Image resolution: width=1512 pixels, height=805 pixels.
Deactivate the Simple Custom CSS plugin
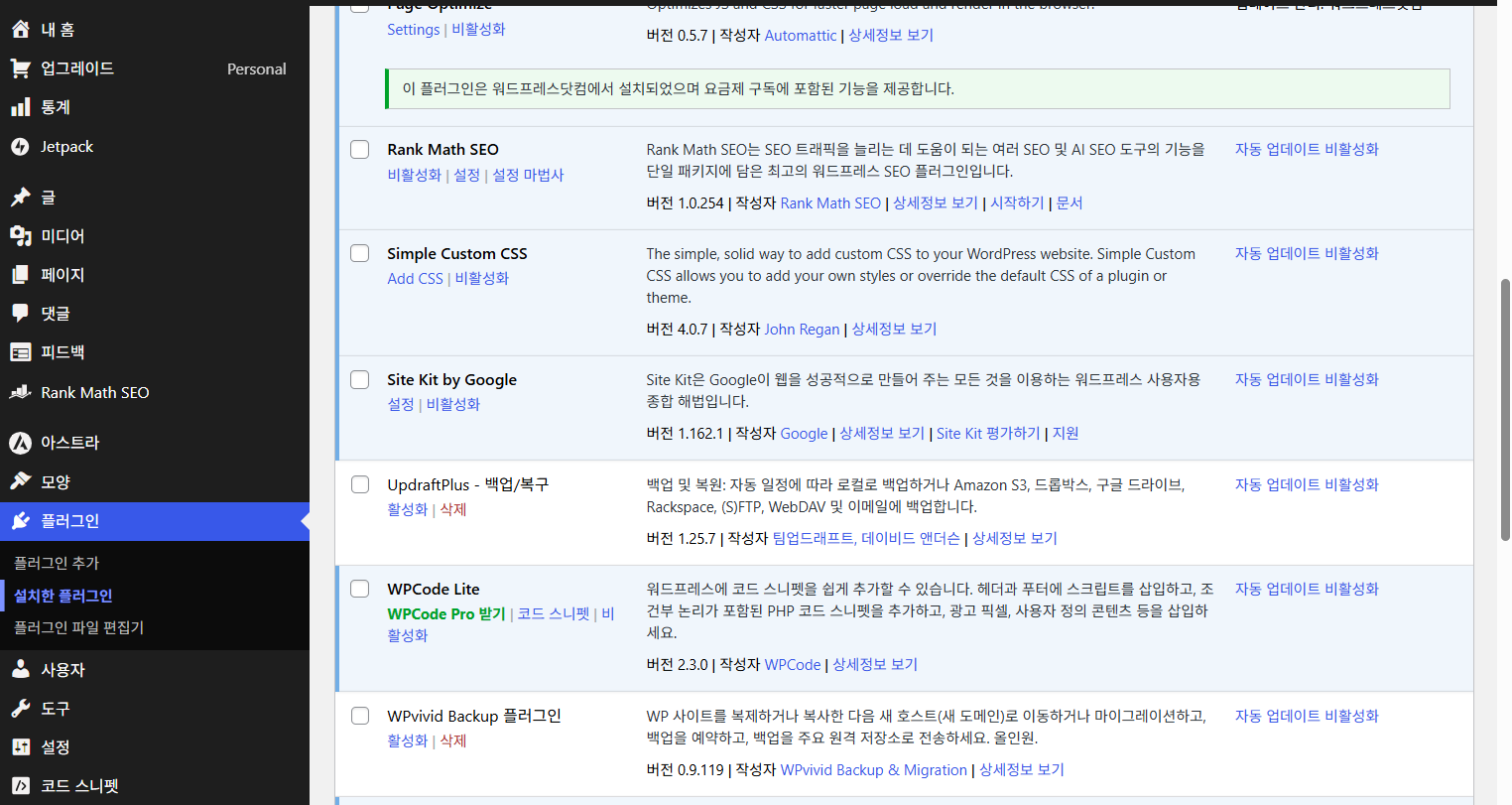pos(482,279)
